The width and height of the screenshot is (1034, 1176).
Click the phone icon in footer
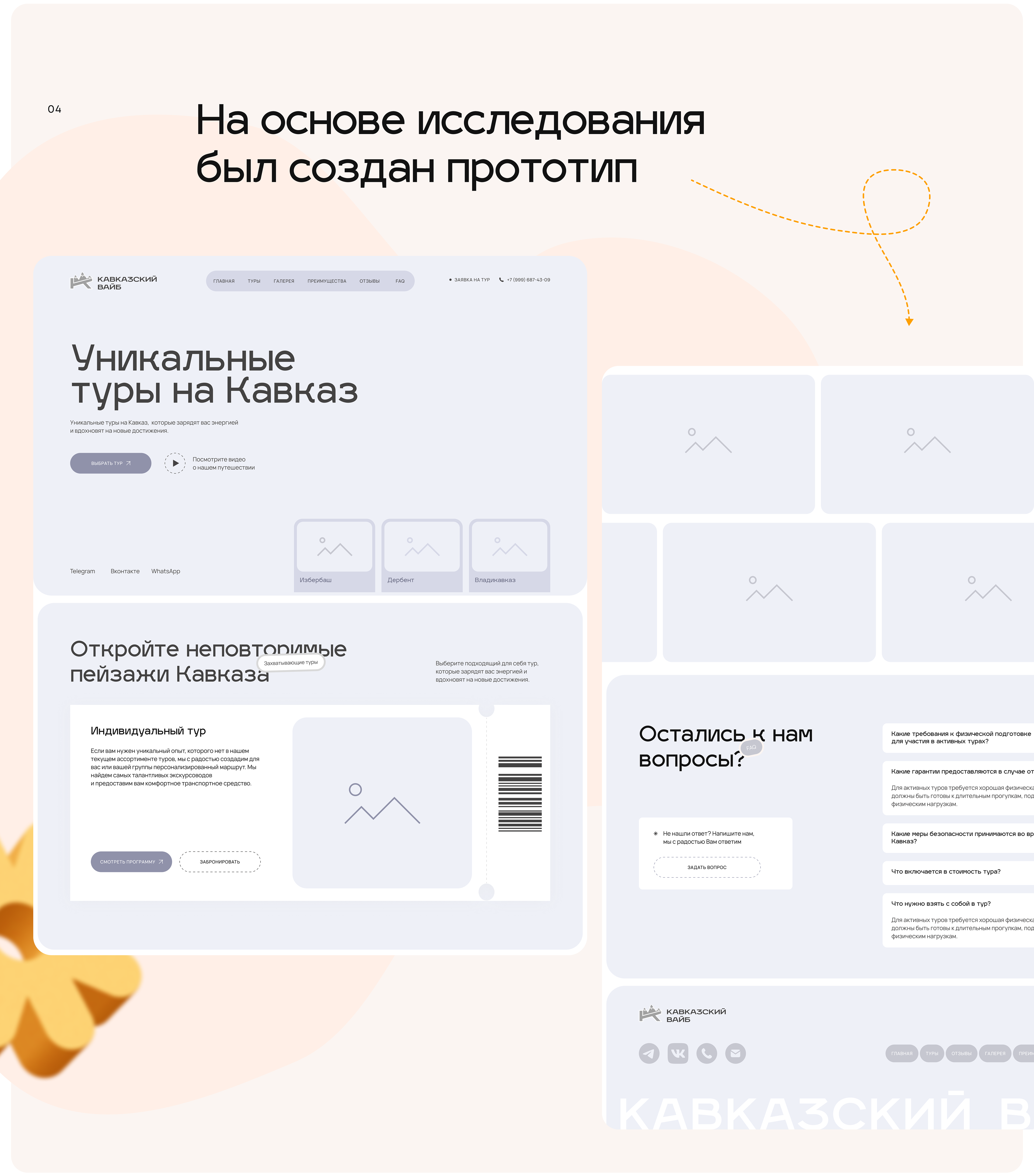pos(707,1053)
